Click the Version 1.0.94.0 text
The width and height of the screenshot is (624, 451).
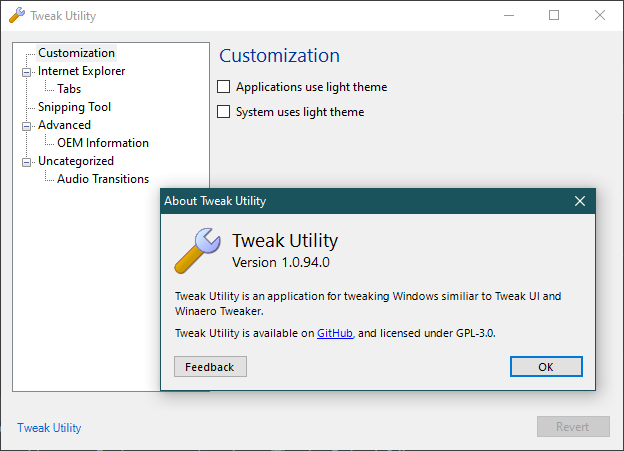[x=281, y=263]
